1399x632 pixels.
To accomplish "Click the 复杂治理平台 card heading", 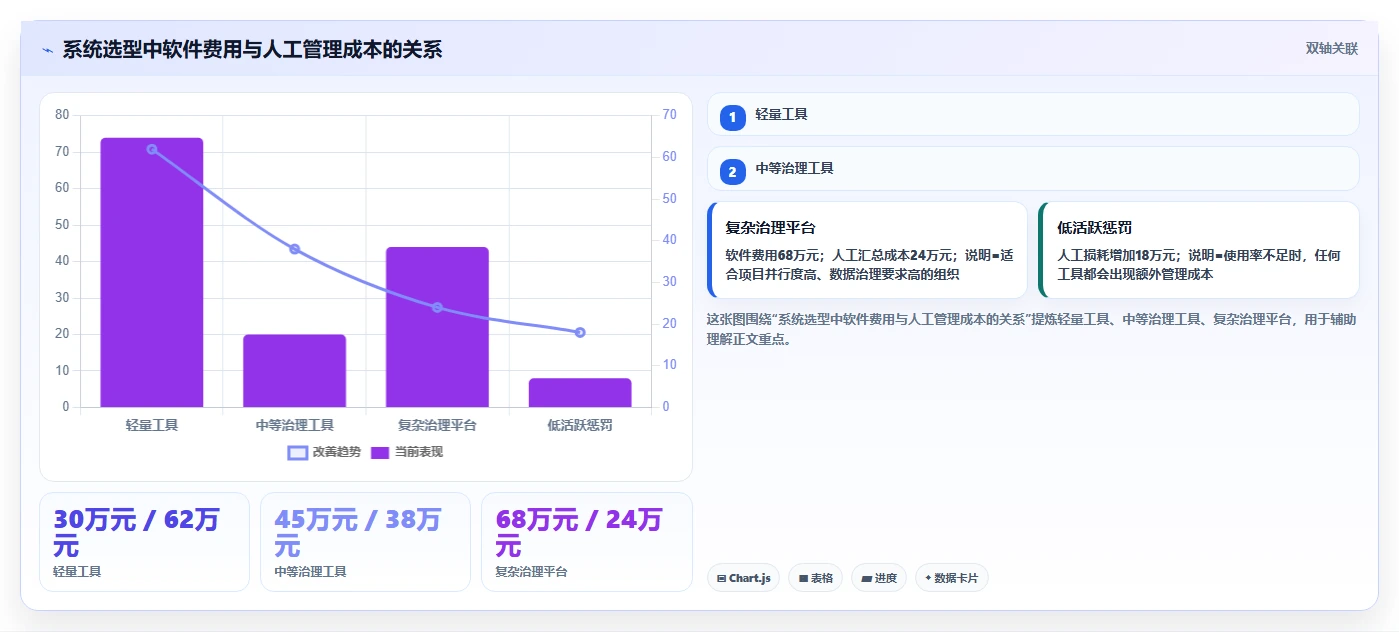I will 770,228.
